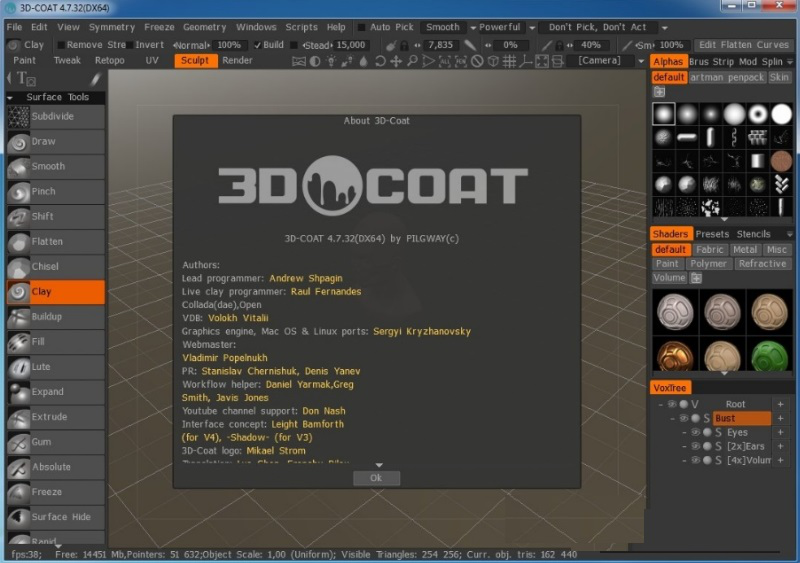
Task: Collapse the Surface Tools section
Action: [10, 97]
